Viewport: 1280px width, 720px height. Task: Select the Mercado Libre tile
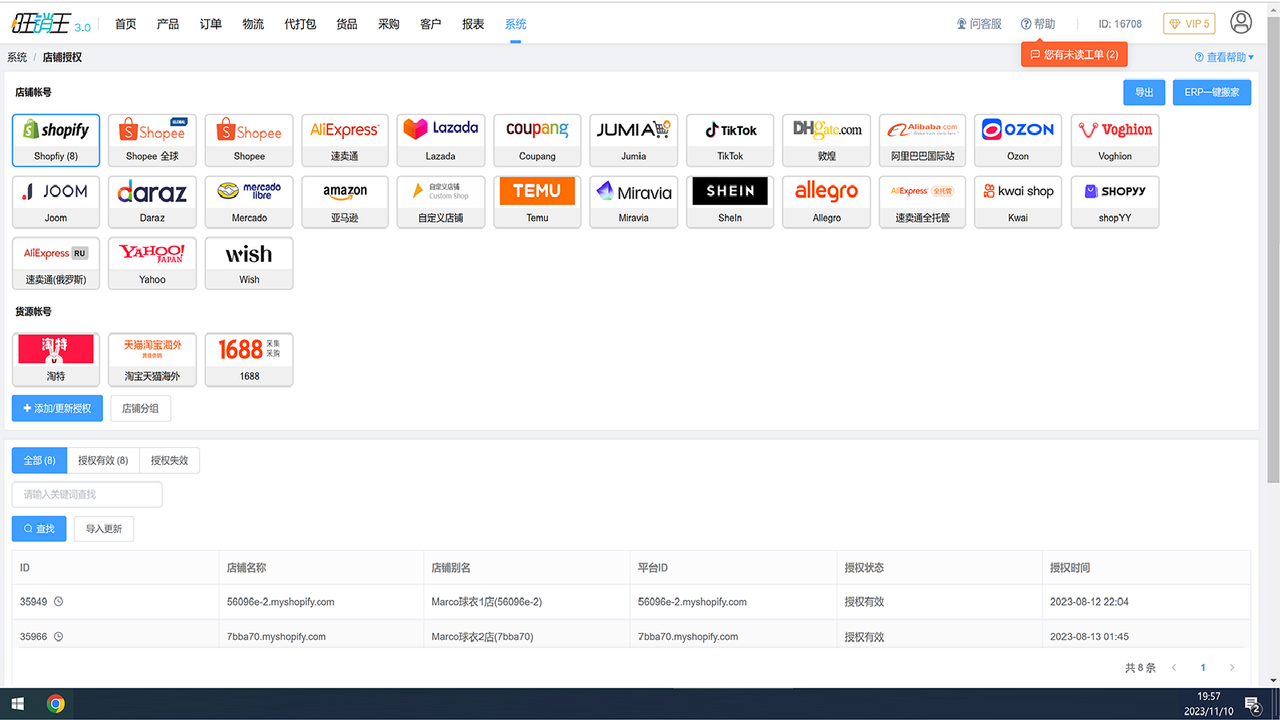(x=249, y=202)
